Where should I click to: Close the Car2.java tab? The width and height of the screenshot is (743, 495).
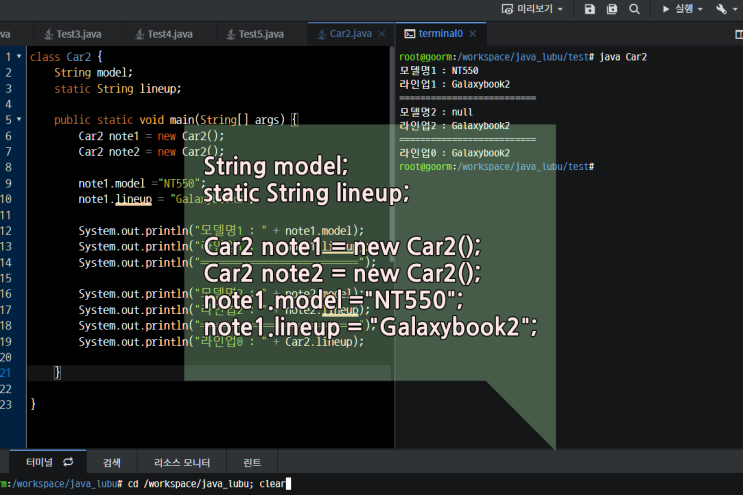click(382, 34)
